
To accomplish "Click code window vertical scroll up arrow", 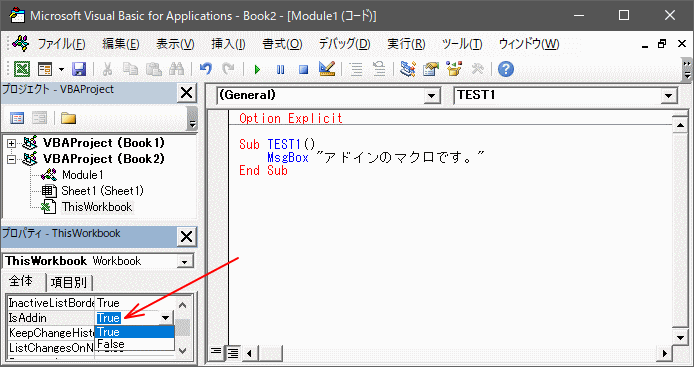I will (680, 125).
